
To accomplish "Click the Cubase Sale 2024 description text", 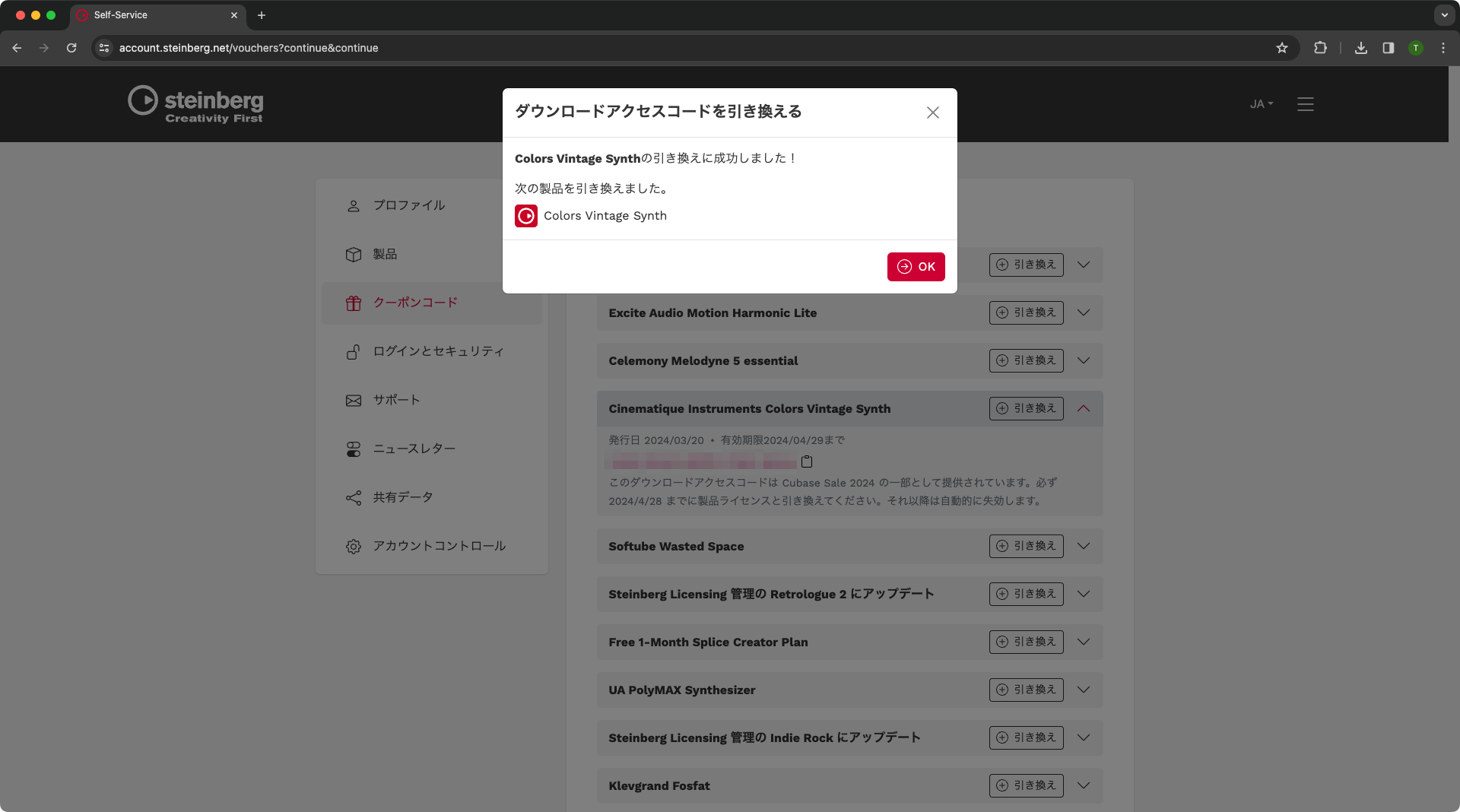I will tap(833, 492).
